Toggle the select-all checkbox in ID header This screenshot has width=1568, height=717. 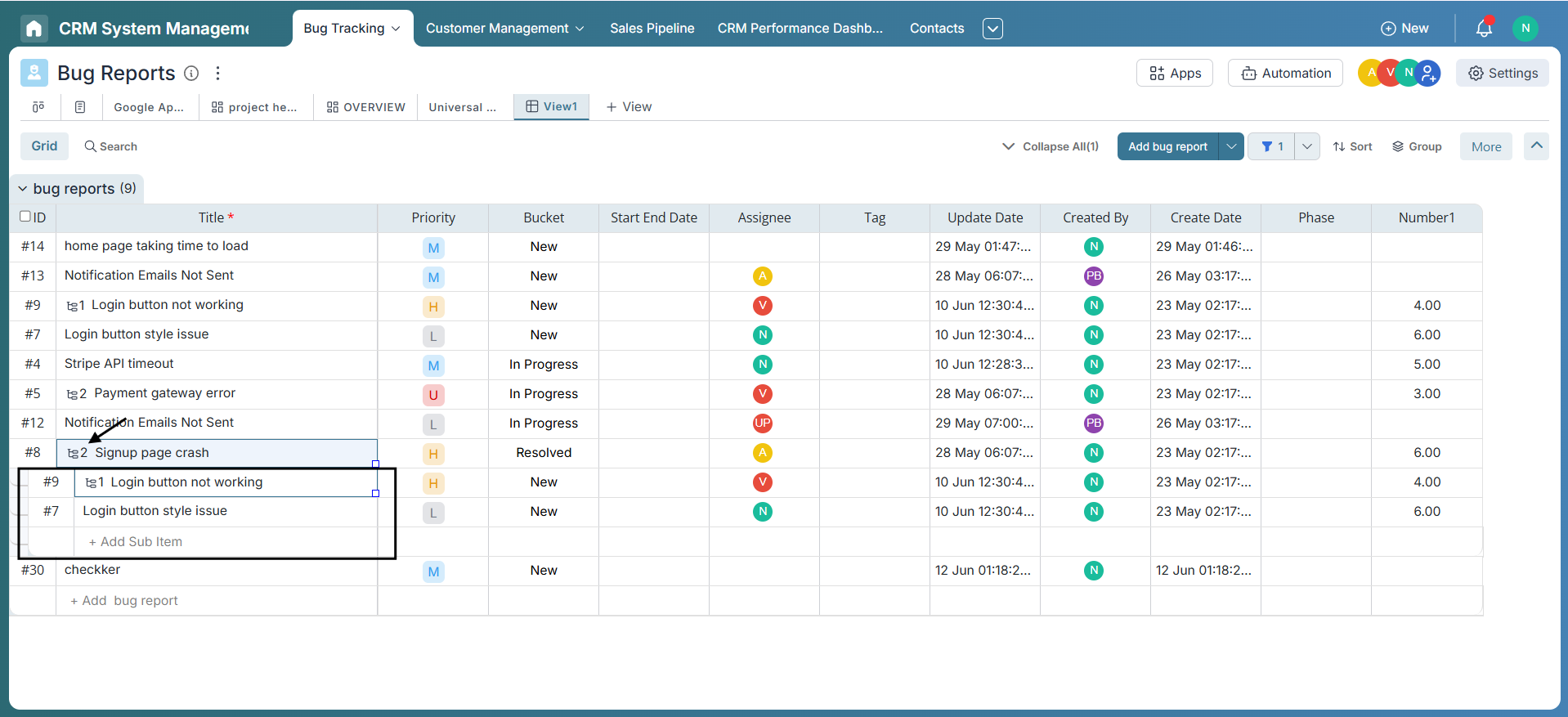click(x=25, y=217)
